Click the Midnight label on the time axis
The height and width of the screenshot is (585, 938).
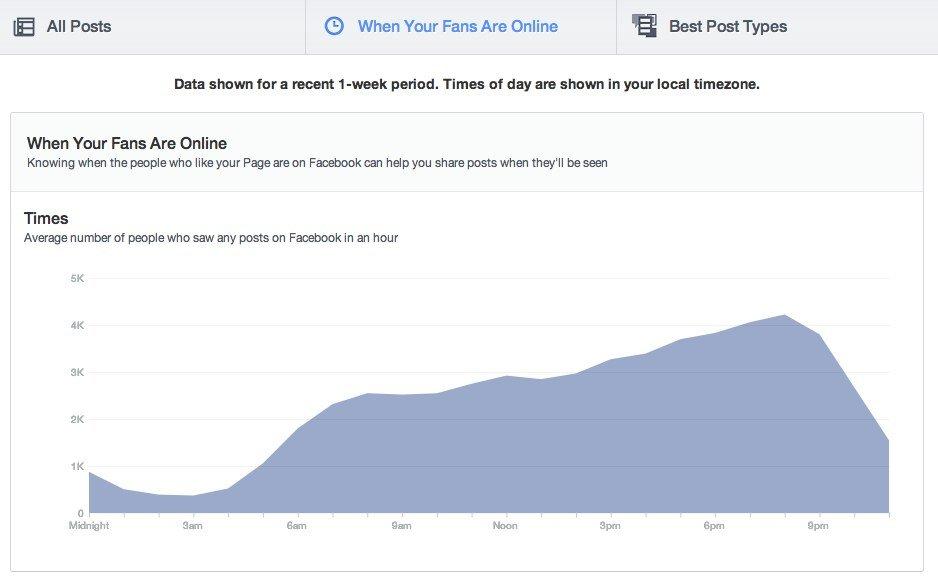point(89,526)
